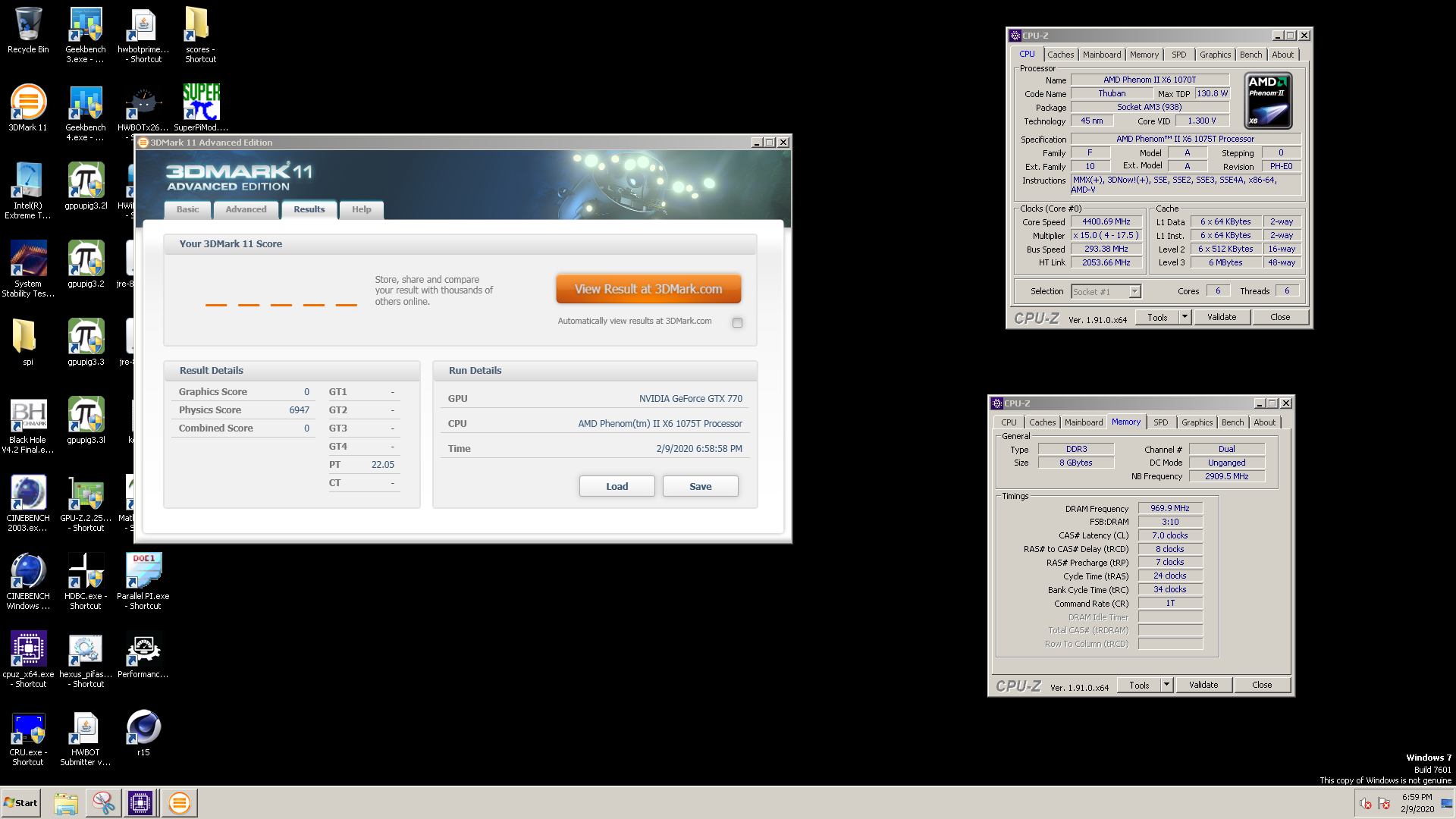
Task: Click the PT result value 22.05
Action: pos(382,464)
